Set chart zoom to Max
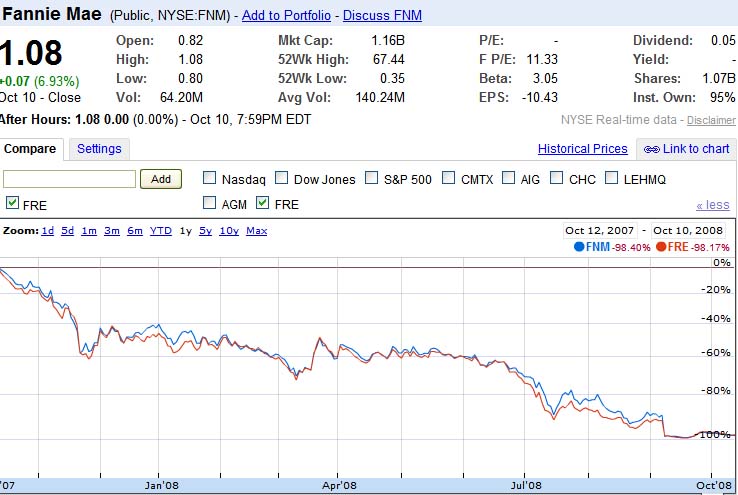 [x=257, y=231]
